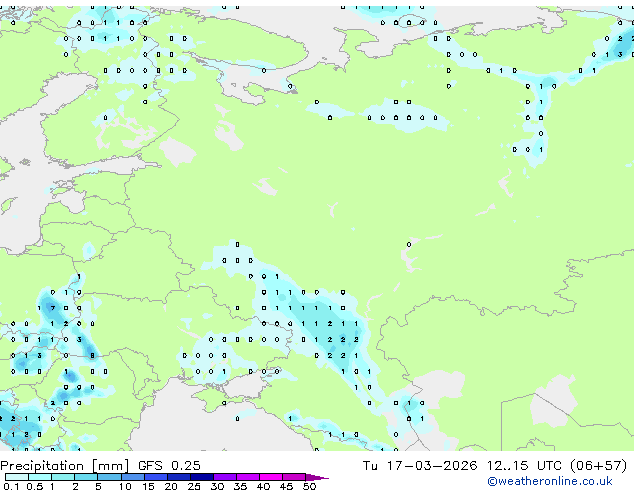Click the '0.5' legend scale label

[35, 486]
